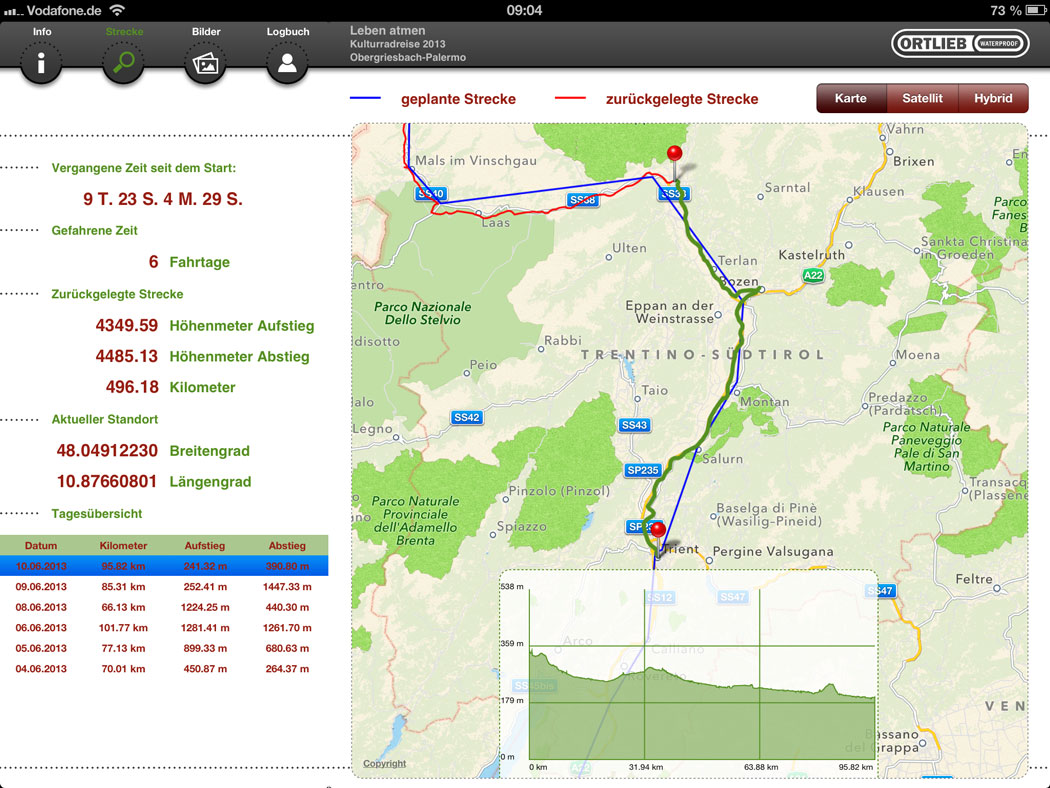Screen dimensions: 1050x788
Task: Switch map to Satellit view
Action: click(922, 98)
